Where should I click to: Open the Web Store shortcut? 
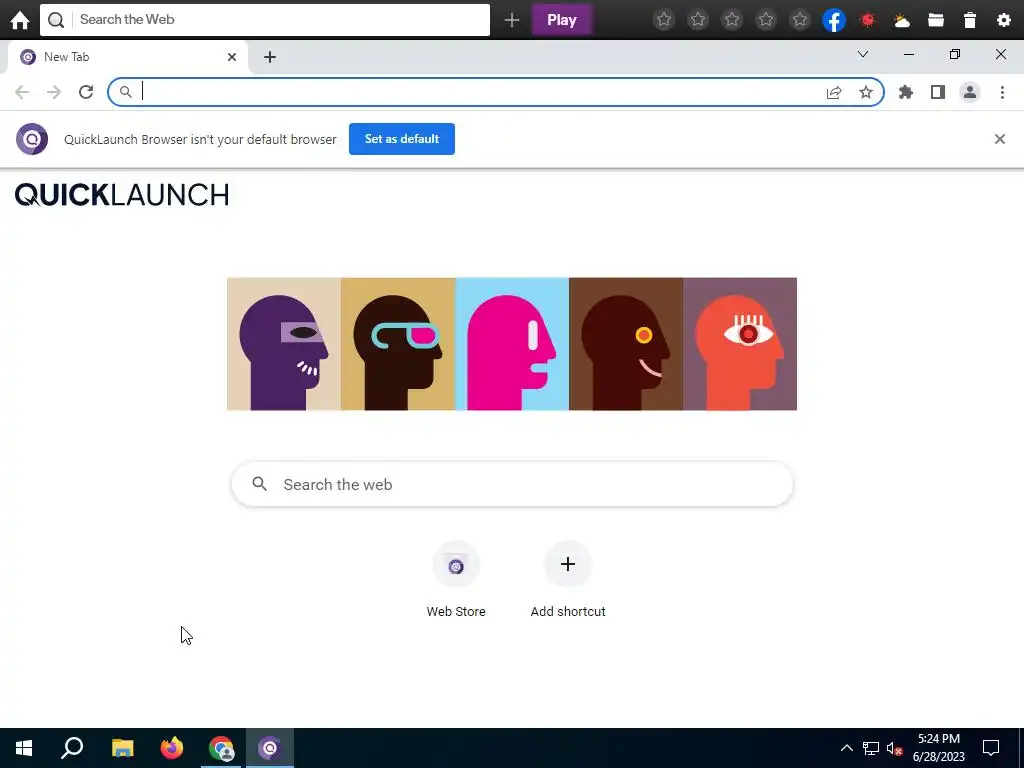[x=456, y=580]
